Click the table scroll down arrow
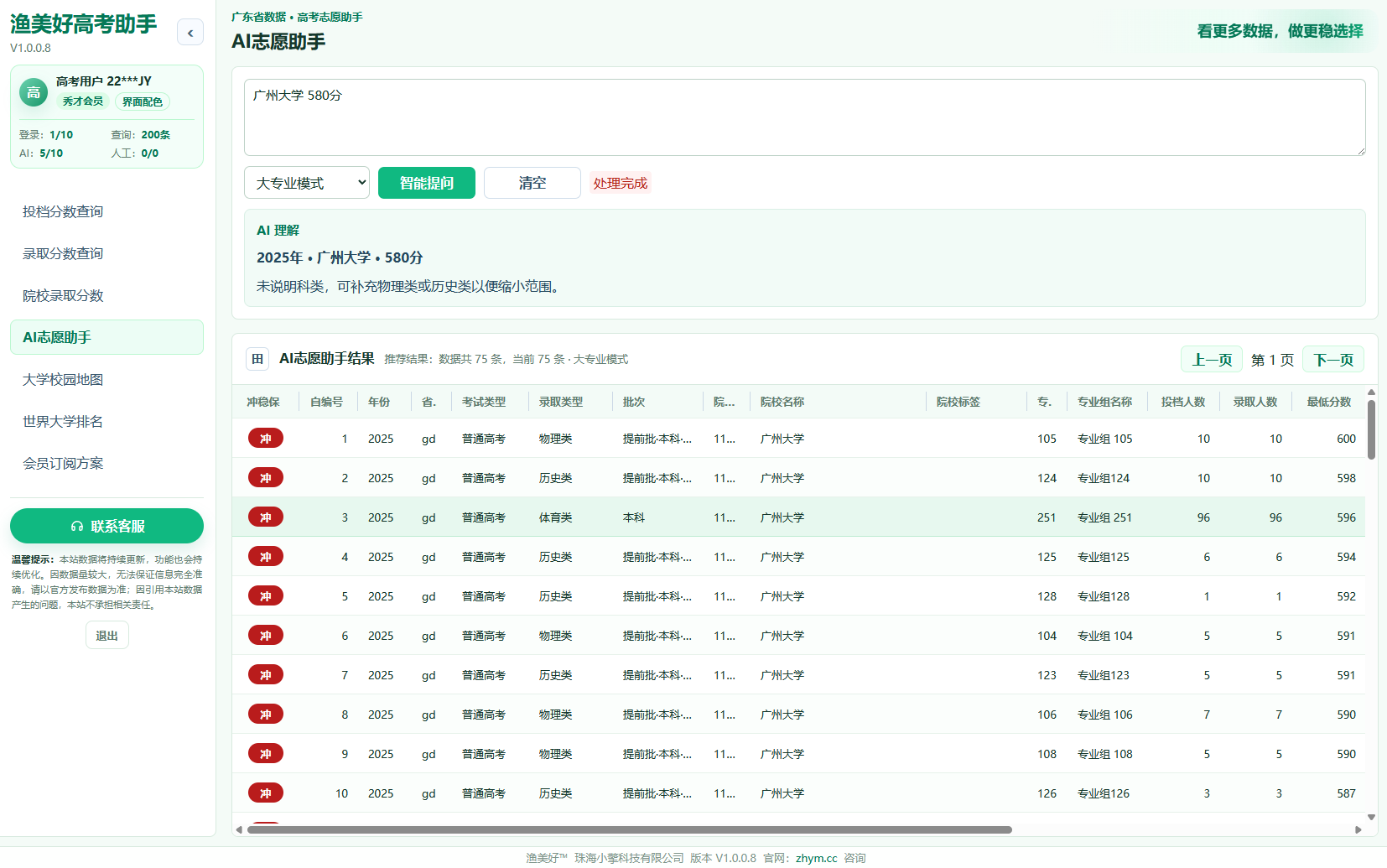Viewport: 1387px width, 868px height. 1371,817
